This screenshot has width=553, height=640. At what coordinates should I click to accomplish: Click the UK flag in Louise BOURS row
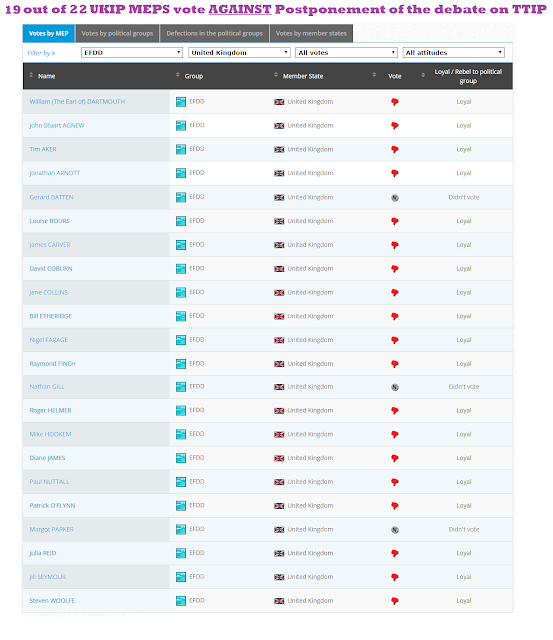point(279,221)
